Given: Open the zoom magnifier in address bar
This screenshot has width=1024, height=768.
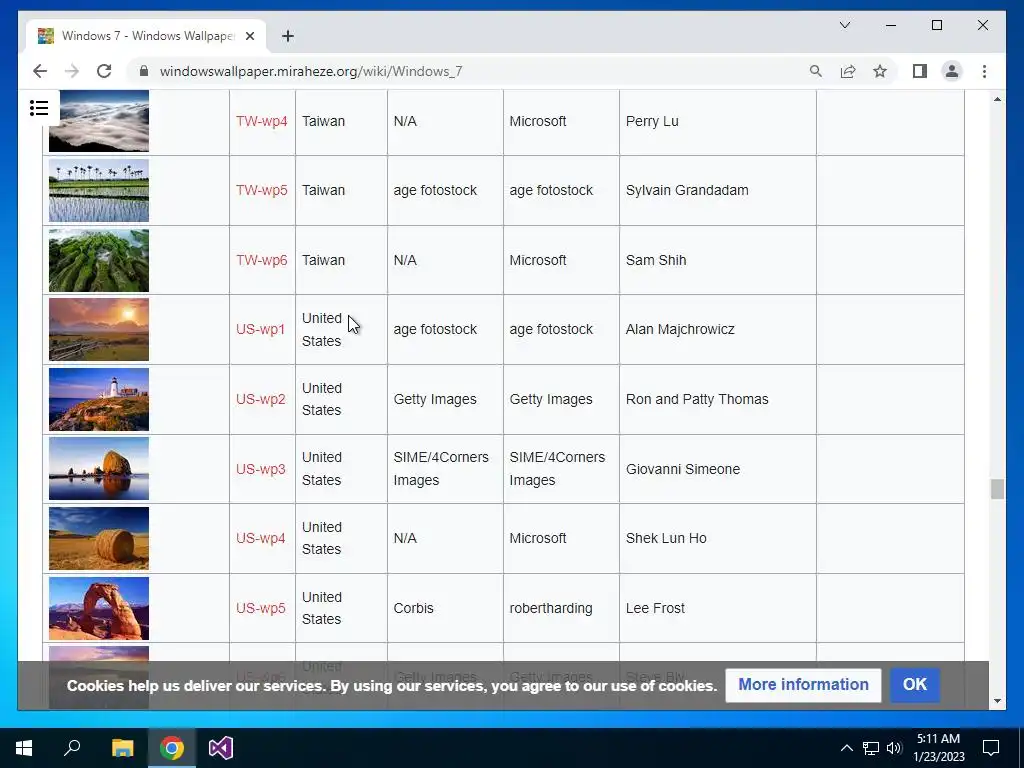Looking at the screenshot, I should pyautogui.click(x=816, y=71).
